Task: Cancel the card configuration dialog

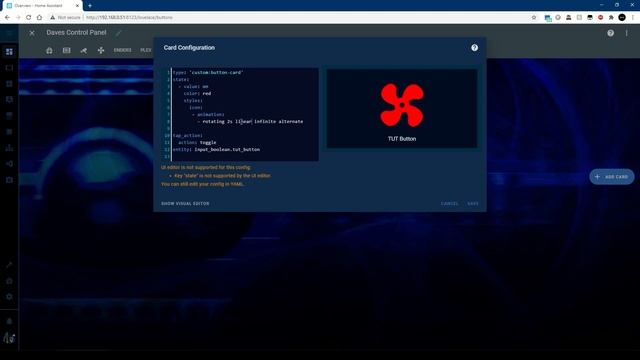Action: pos(449,203)
